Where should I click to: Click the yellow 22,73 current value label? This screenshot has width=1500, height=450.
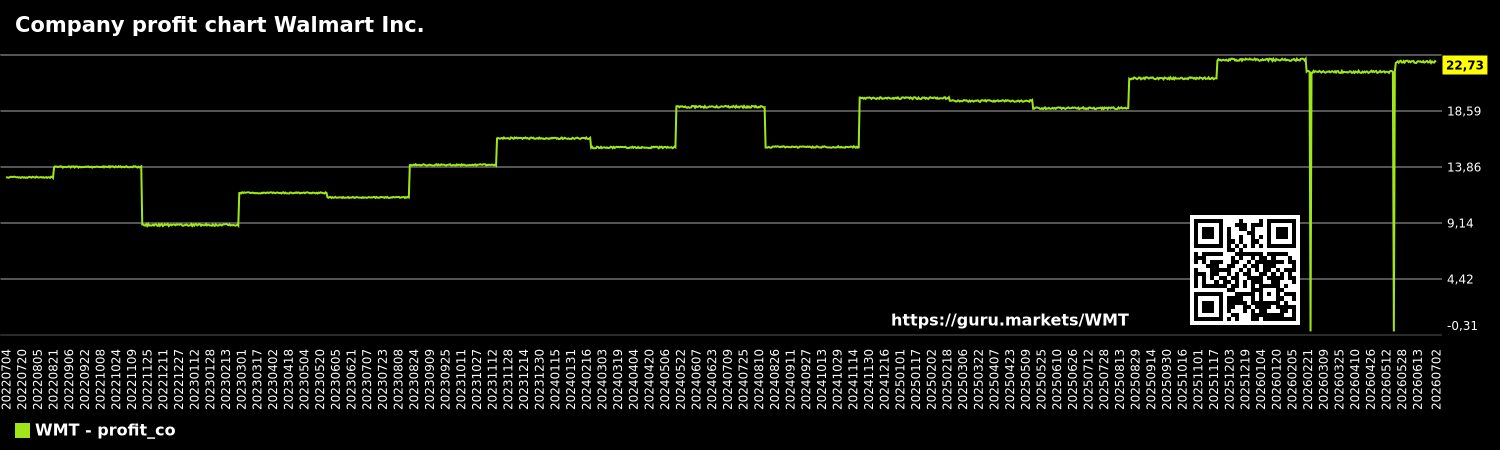(x=1465, y=65)
